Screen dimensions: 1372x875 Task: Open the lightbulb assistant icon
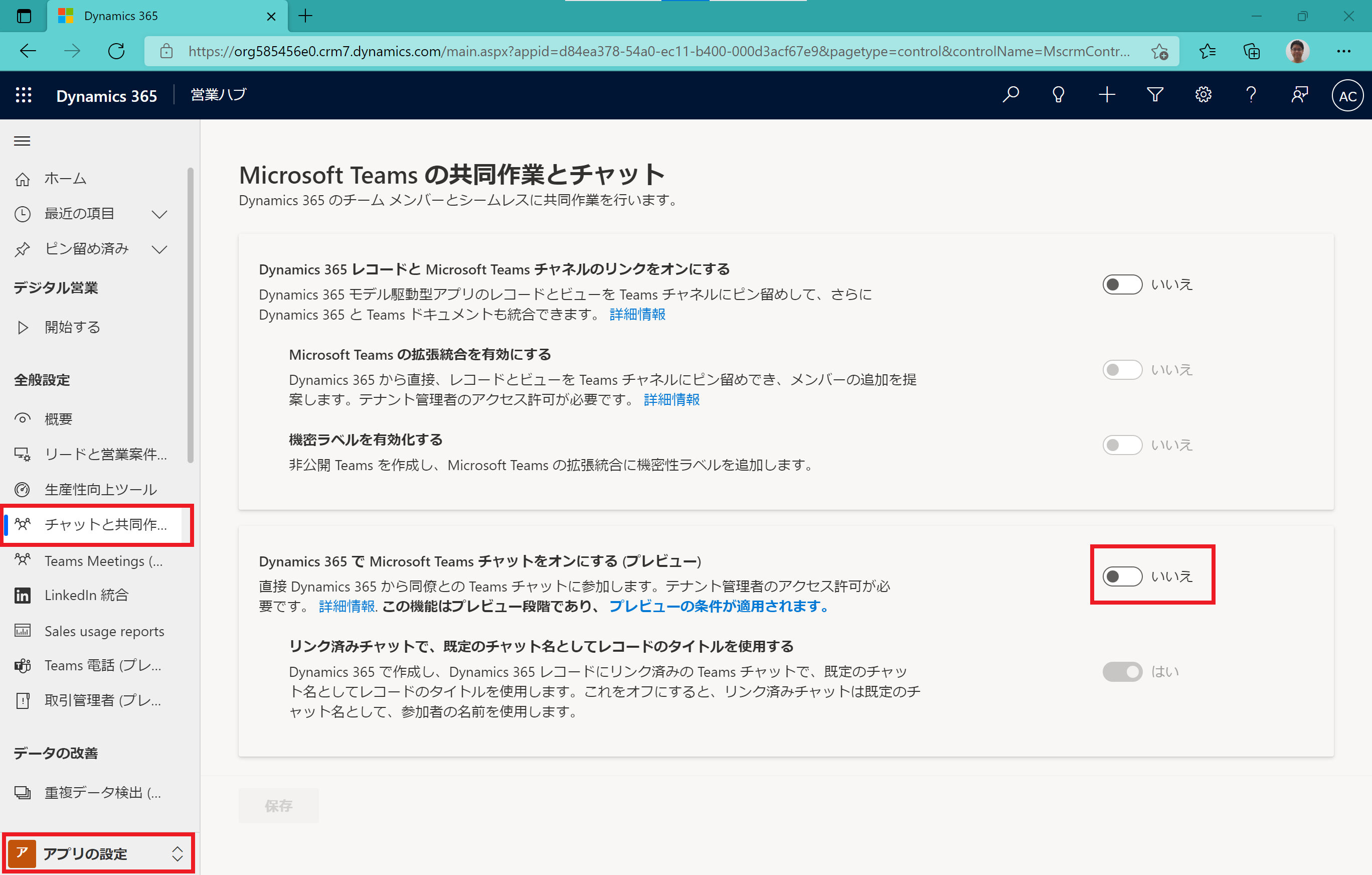click(1058, 95)
